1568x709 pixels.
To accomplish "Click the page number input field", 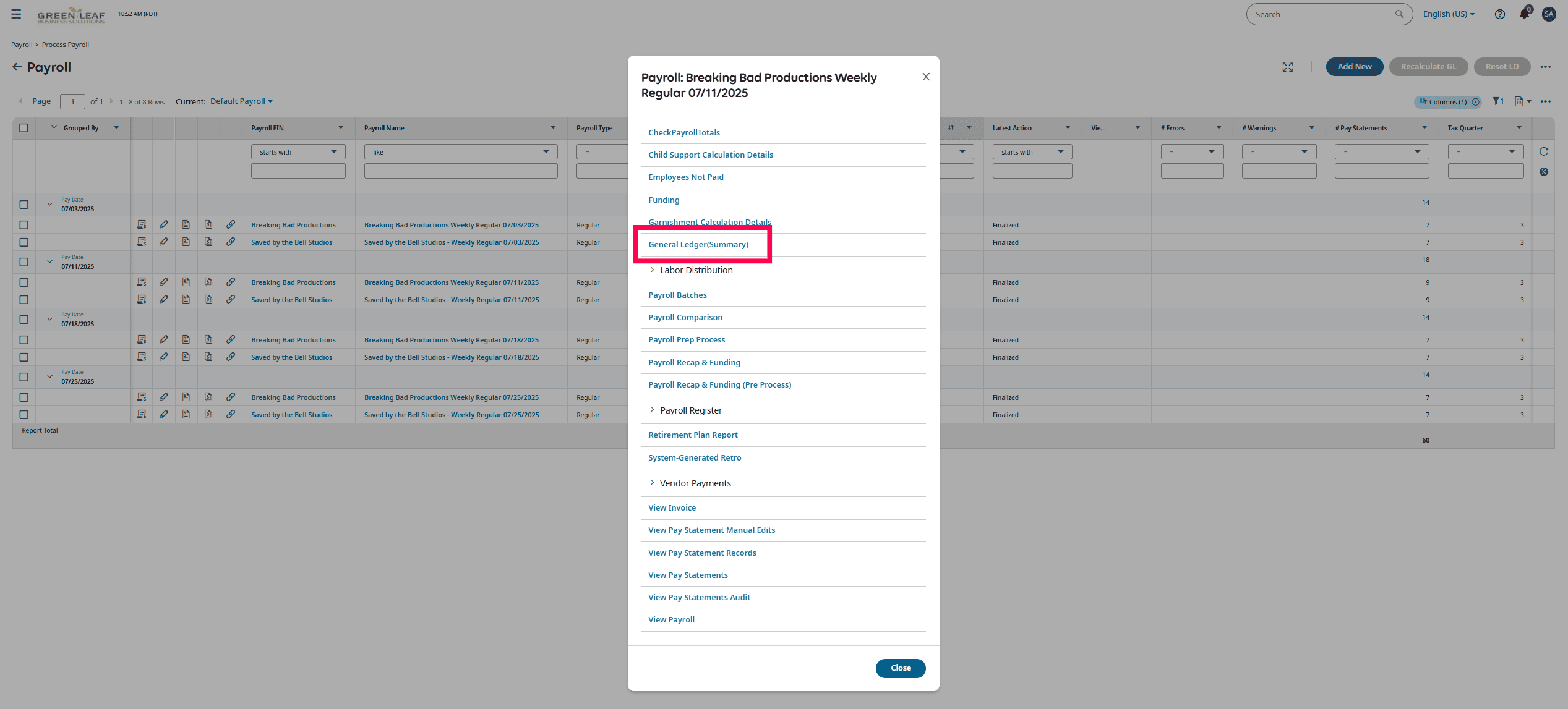I will tap(72, 101).
